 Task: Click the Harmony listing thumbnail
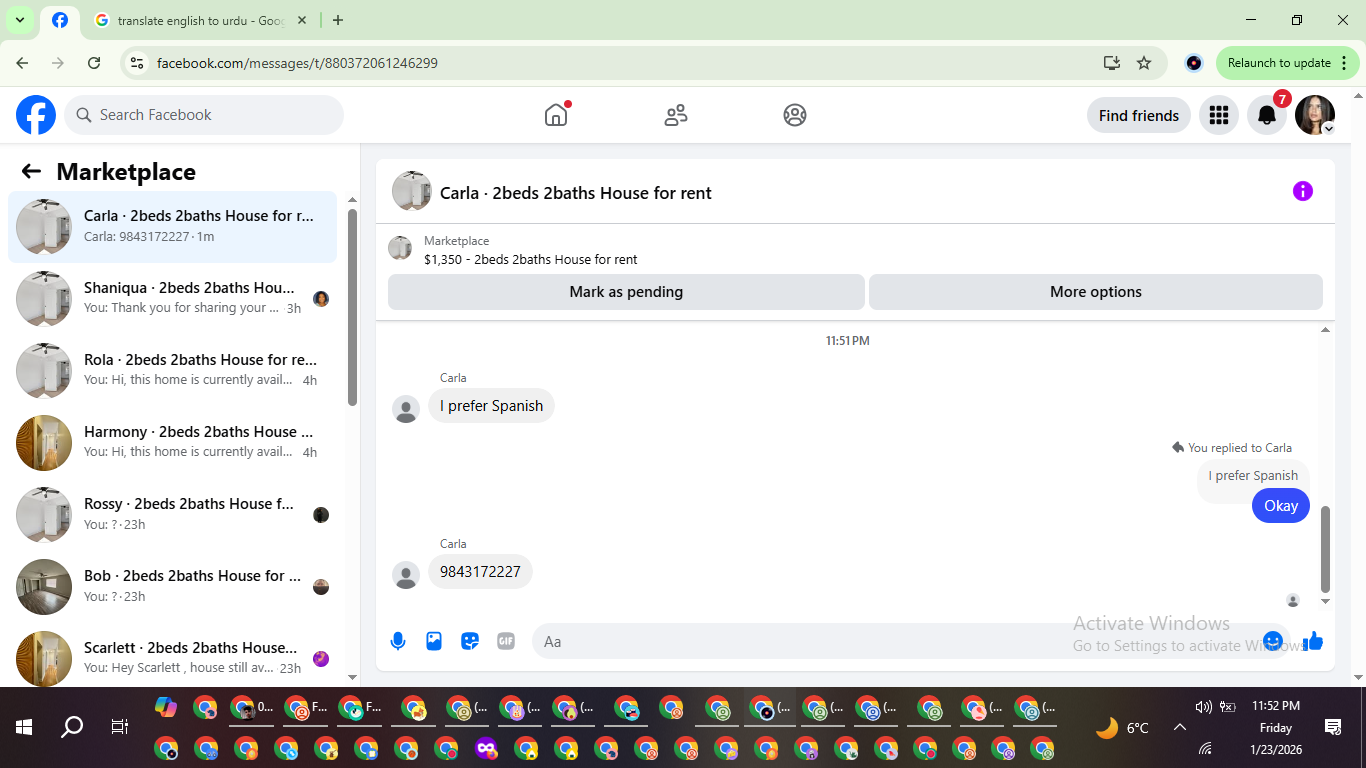44,443
